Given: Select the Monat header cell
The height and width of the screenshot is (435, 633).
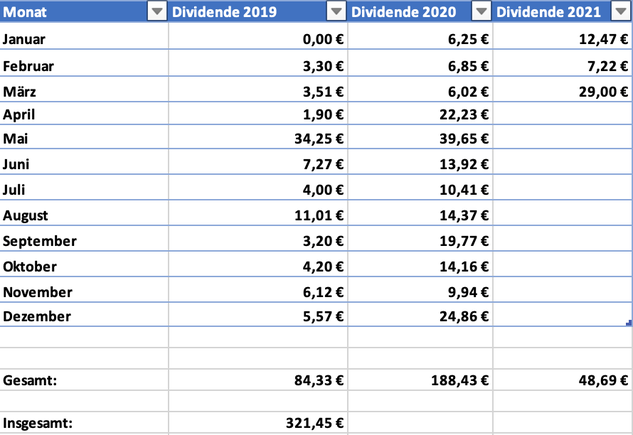Looking at the screenshot, I should point(84,11).
